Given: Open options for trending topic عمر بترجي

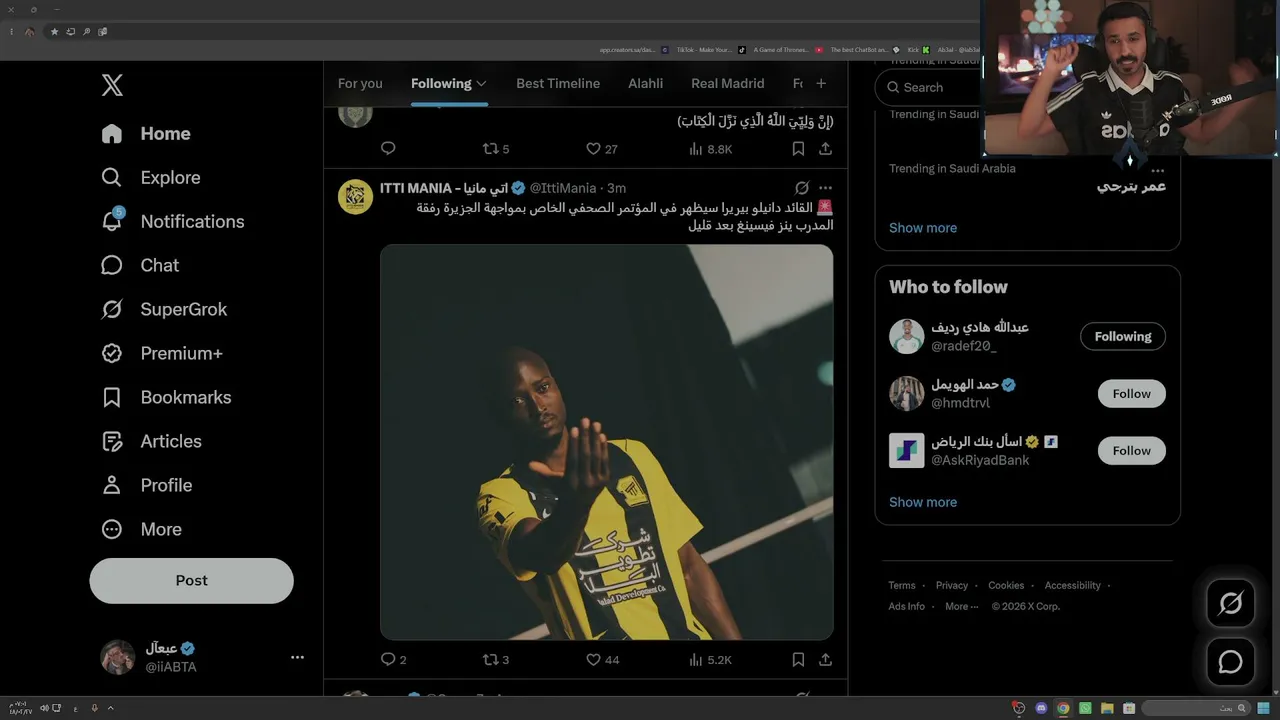Looking at the screenshot, I should (1158, 170).
